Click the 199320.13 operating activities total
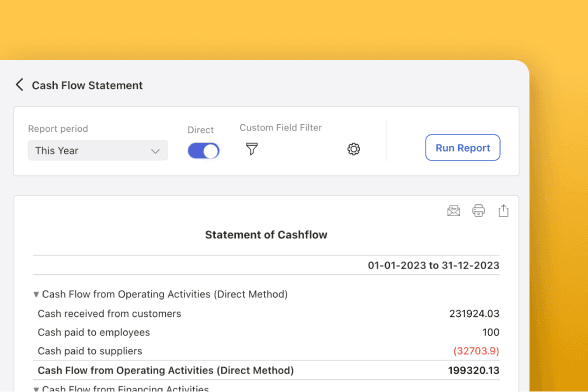 click(x=474, y=371)
